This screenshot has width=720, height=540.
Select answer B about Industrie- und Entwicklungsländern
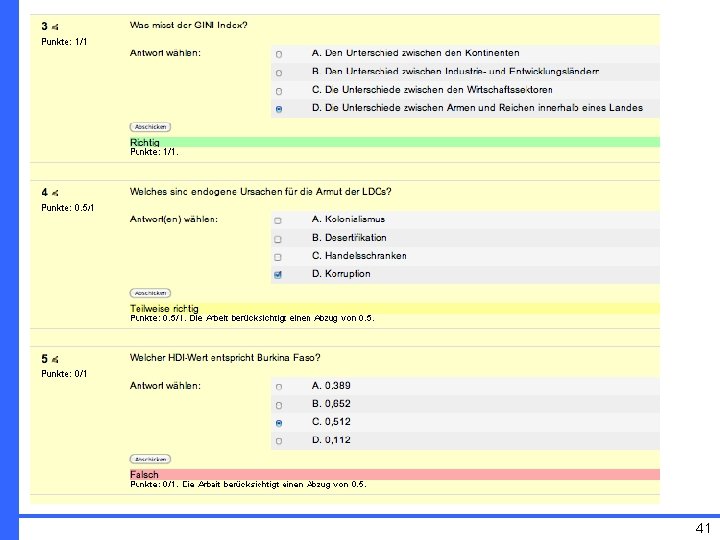coord(279,73)
